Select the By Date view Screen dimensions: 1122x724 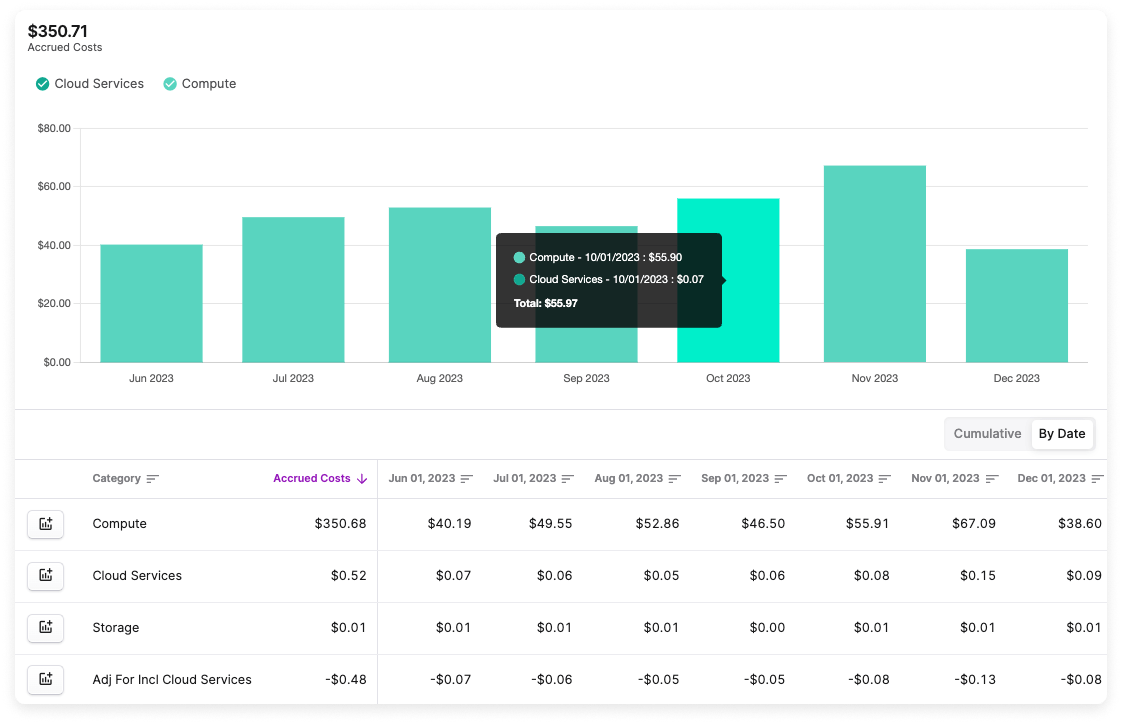point(1062,433)
